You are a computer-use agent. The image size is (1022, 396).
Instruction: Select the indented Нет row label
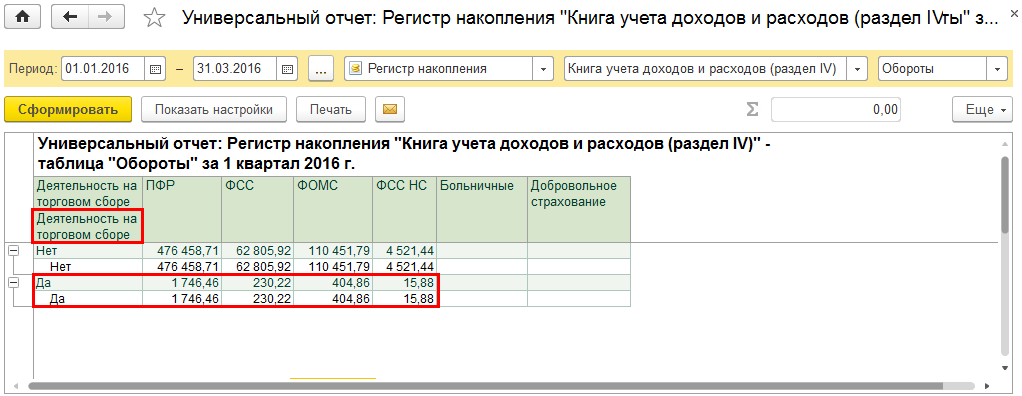click(88, 266)
